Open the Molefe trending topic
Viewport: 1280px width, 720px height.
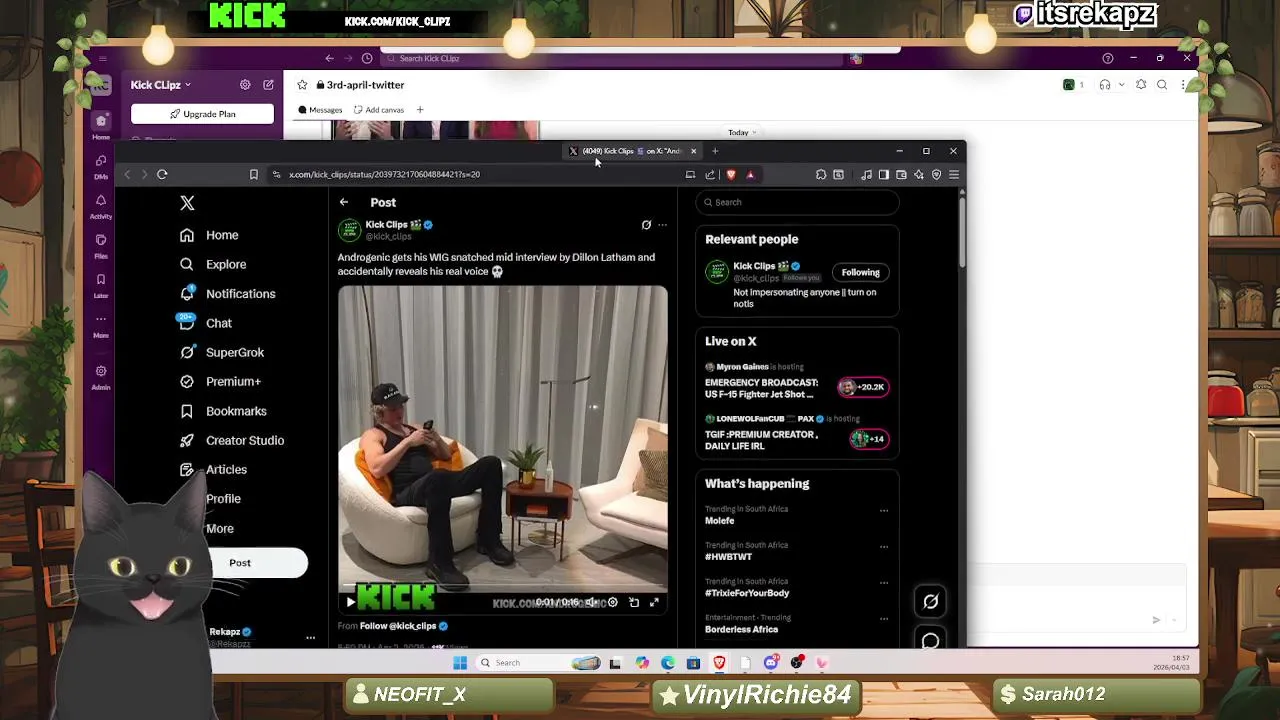(720, 521)
